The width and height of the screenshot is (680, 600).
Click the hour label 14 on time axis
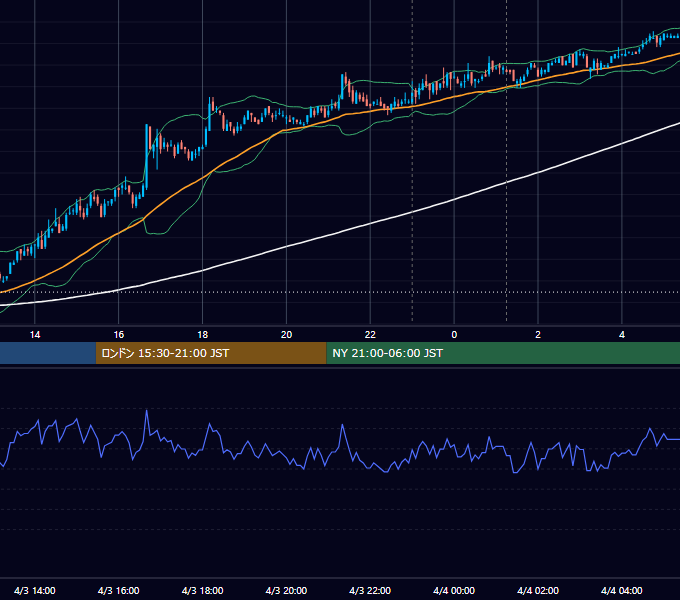(x=35, y=335)
